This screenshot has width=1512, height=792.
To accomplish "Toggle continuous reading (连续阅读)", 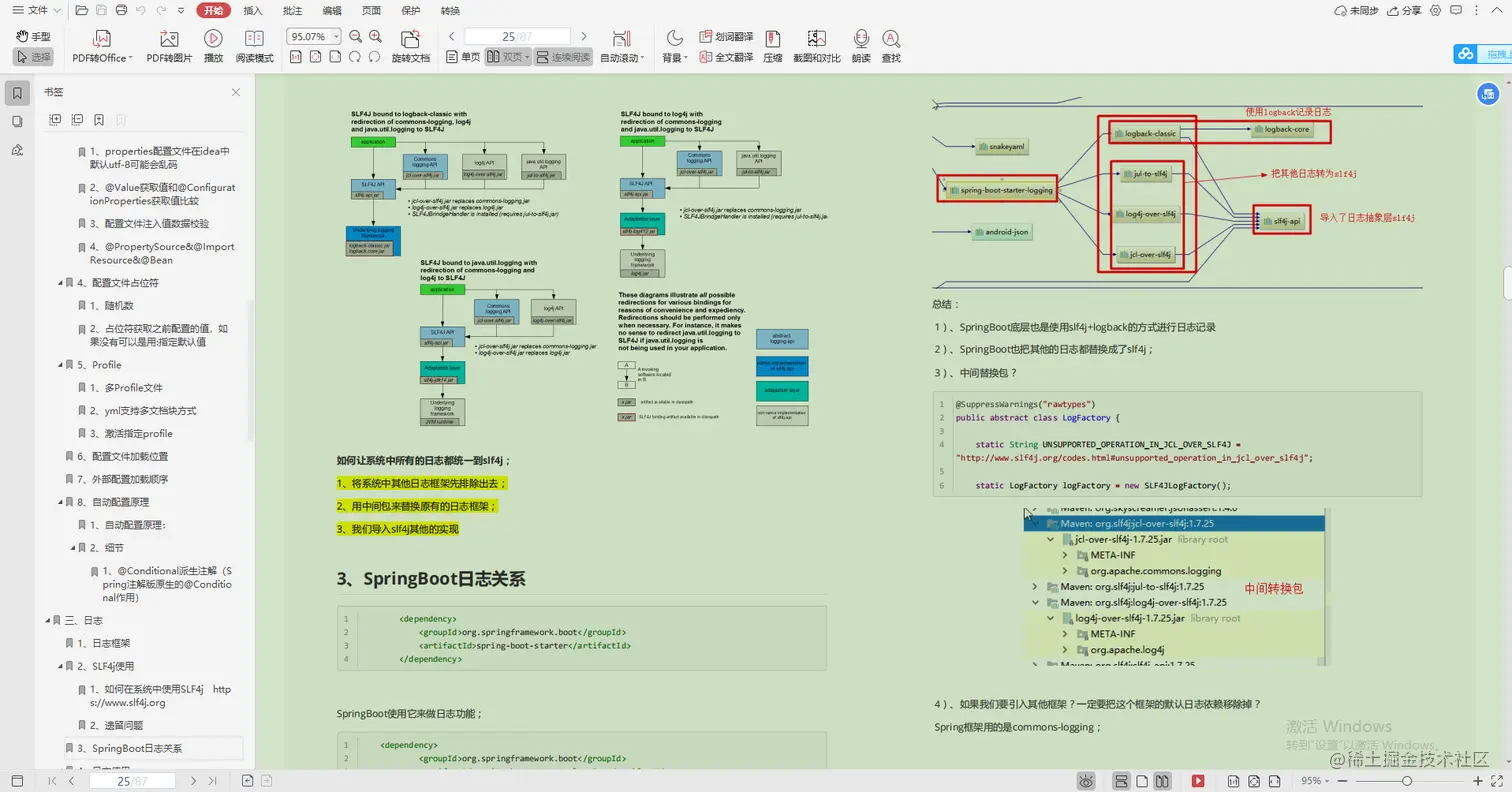I will click(563, 57).
